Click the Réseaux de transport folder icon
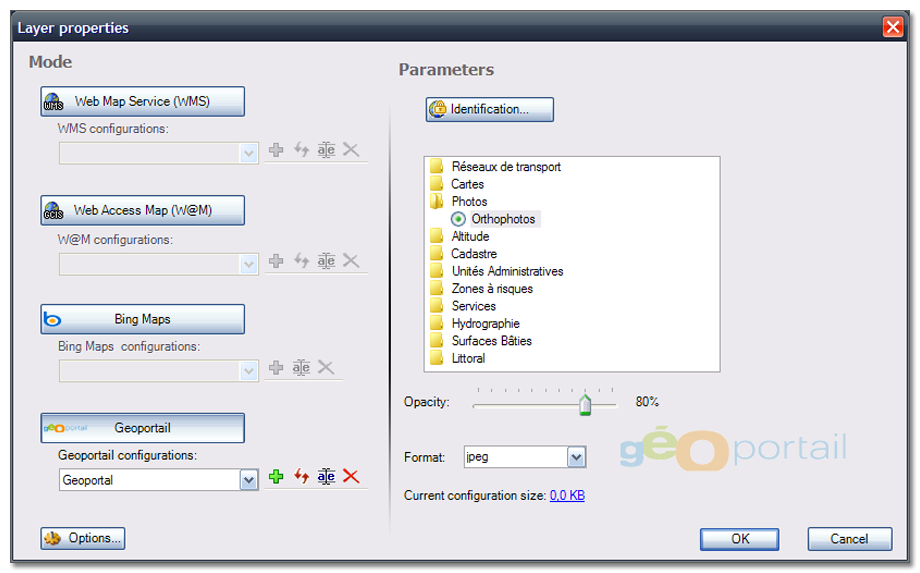This screenshot has width=920, height=573. 436,167
